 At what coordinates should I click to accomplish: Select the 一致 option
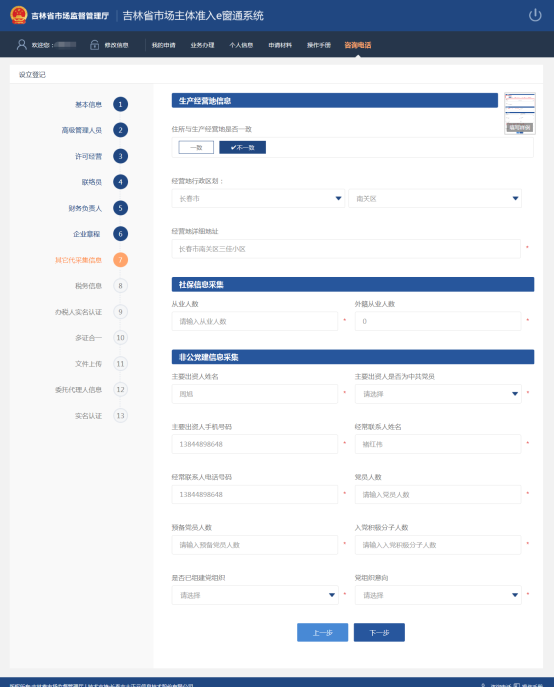[x=196, y=147]
